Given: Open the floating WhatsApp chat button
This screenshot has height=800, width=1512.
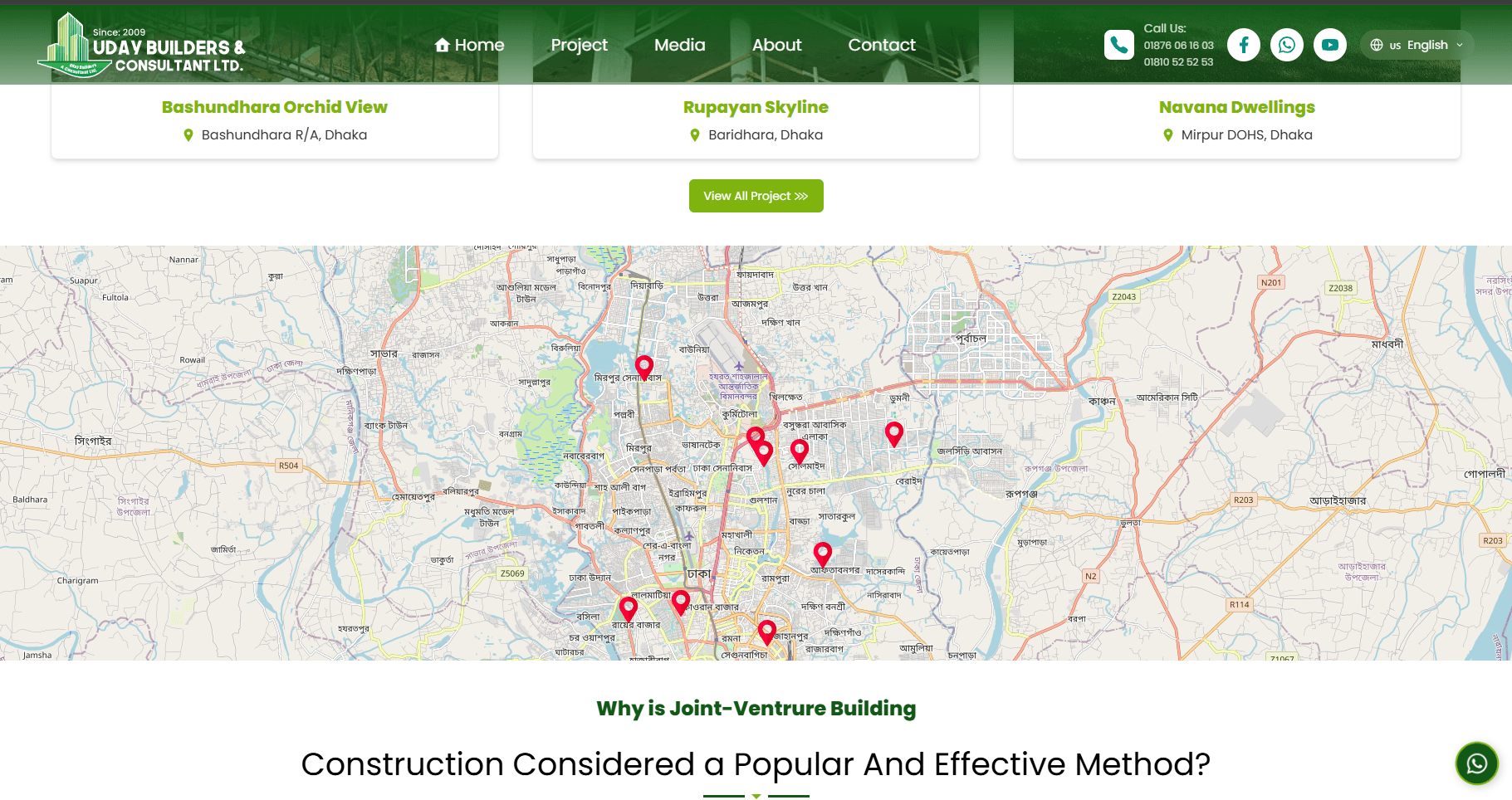Looking at the screenshot, I should pos(1476,763).
